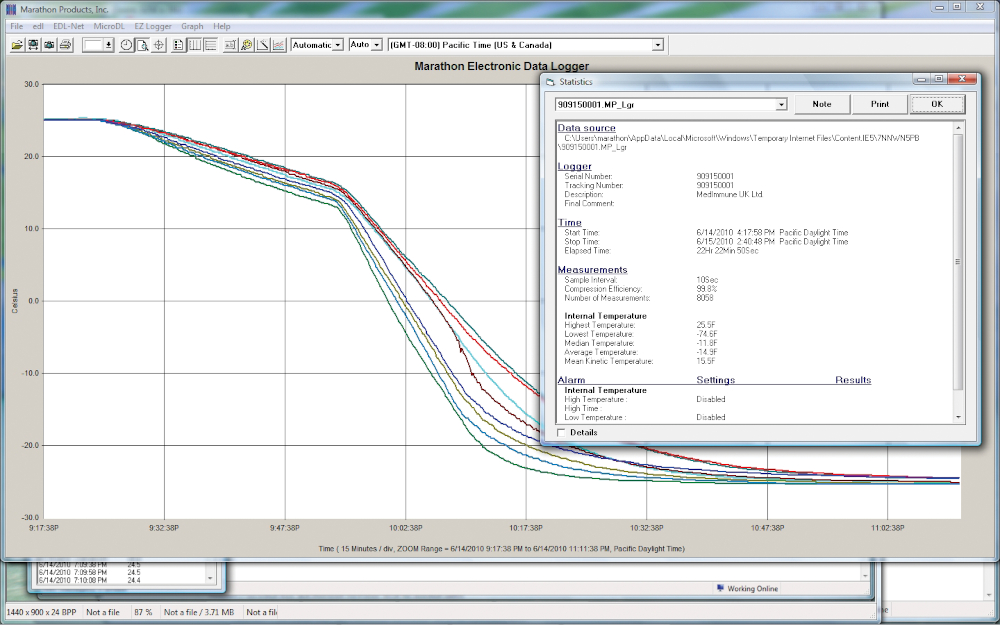The width and height of the screenshot is (1000, 625).
Task: Click the legend list toolbar icon
Action: point(179,45)
